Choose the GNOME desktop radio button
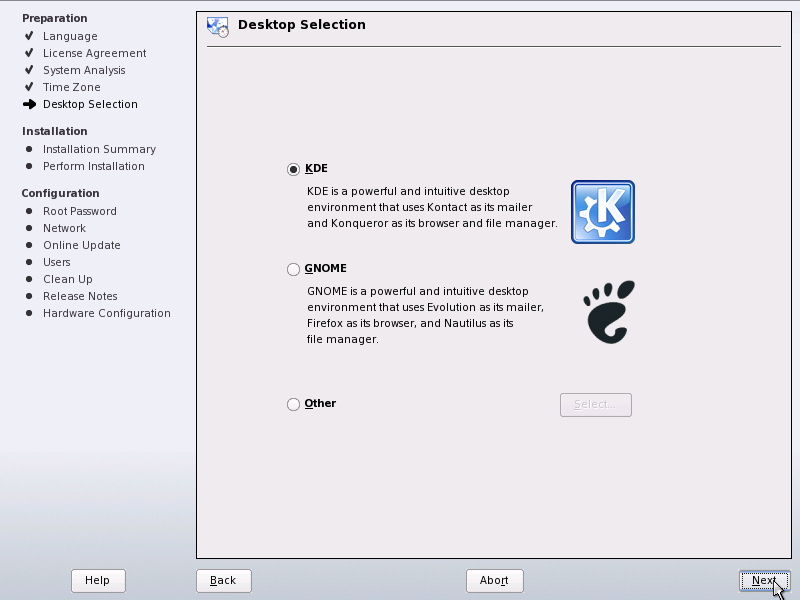 293,269
